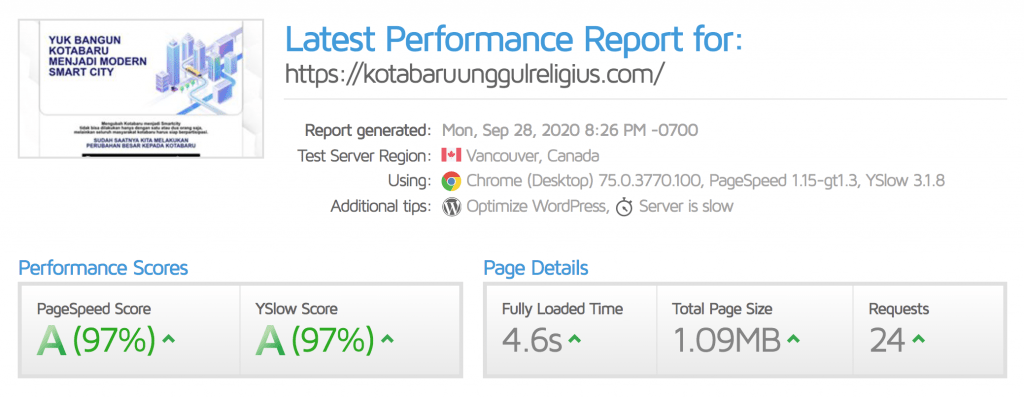Click the green arrow beside 4.6s load time
This screenshot has width=1024, height=399.
click(x=575, y=339)
